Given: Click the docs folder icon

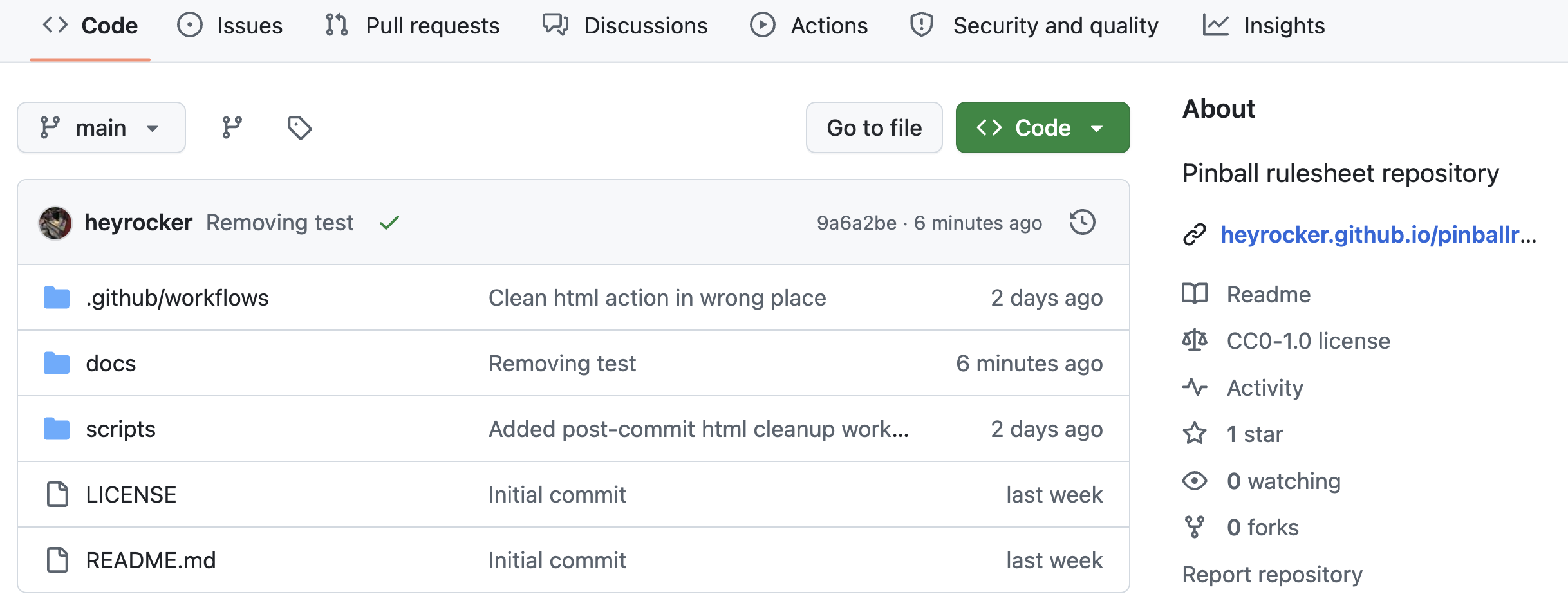Looking at the screenshot, I should 57,364.
